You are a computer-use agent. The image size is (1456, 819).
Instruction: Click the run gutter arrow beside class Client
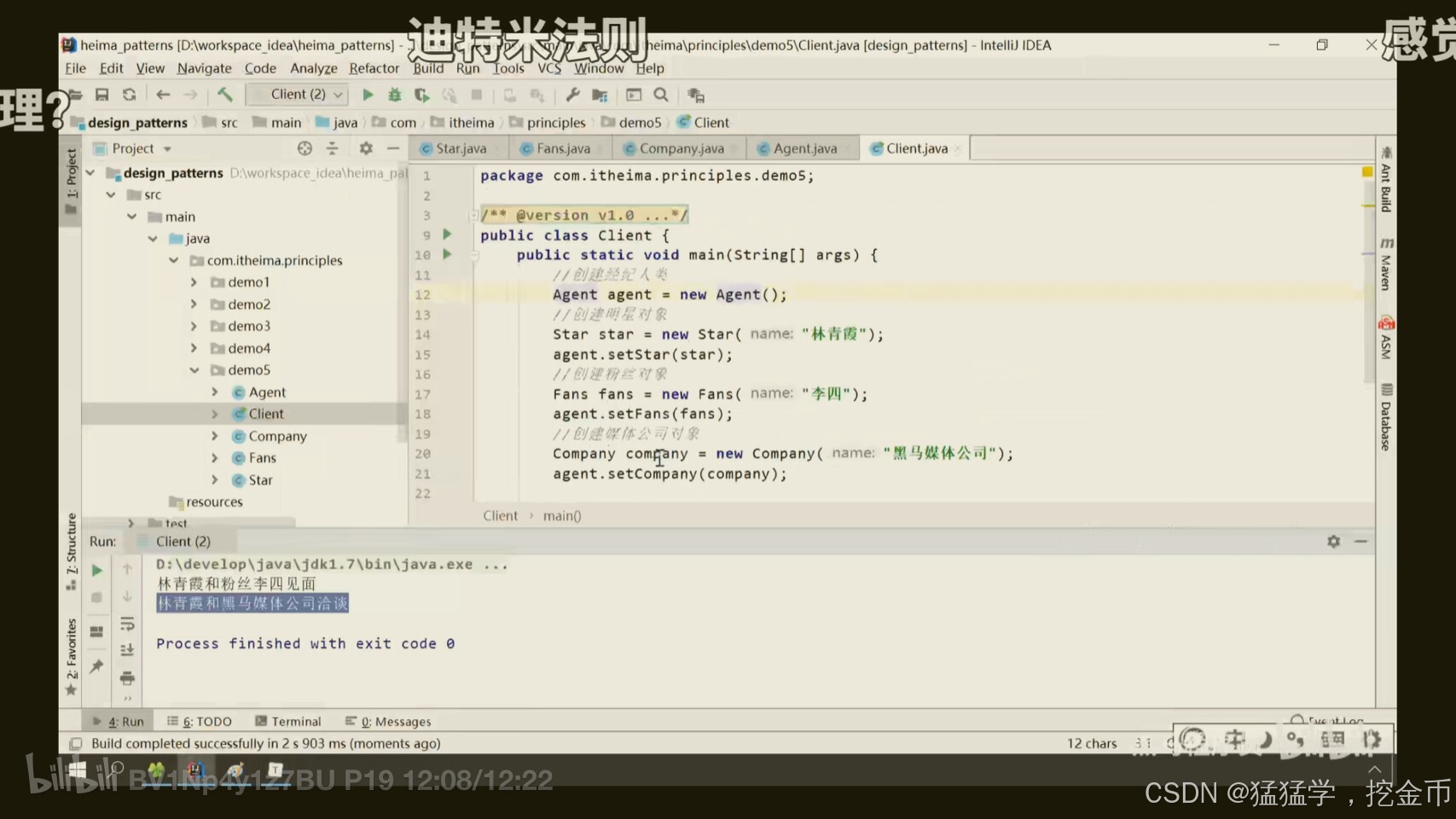(x=447, y=234)
